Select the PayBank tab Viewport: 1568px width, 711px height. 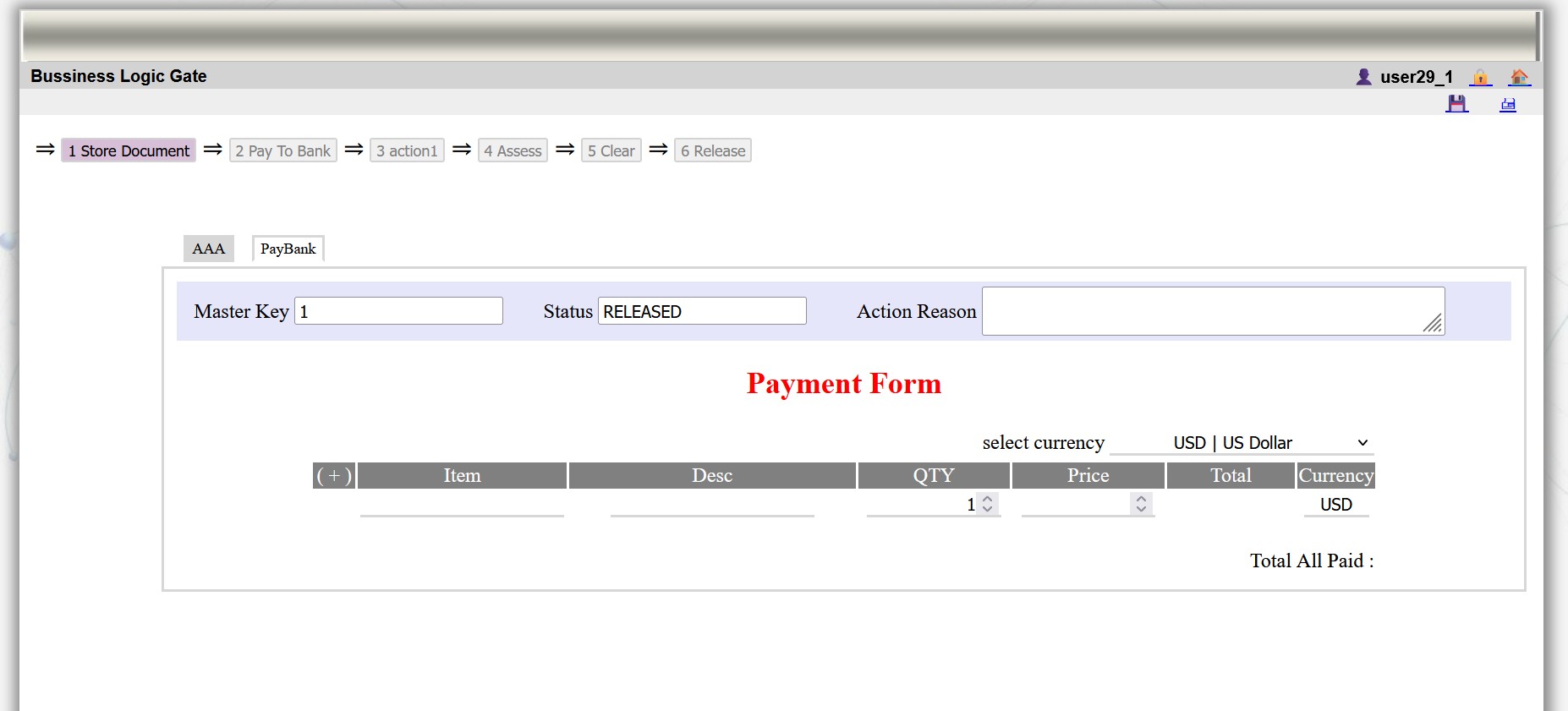coord(288,249)
